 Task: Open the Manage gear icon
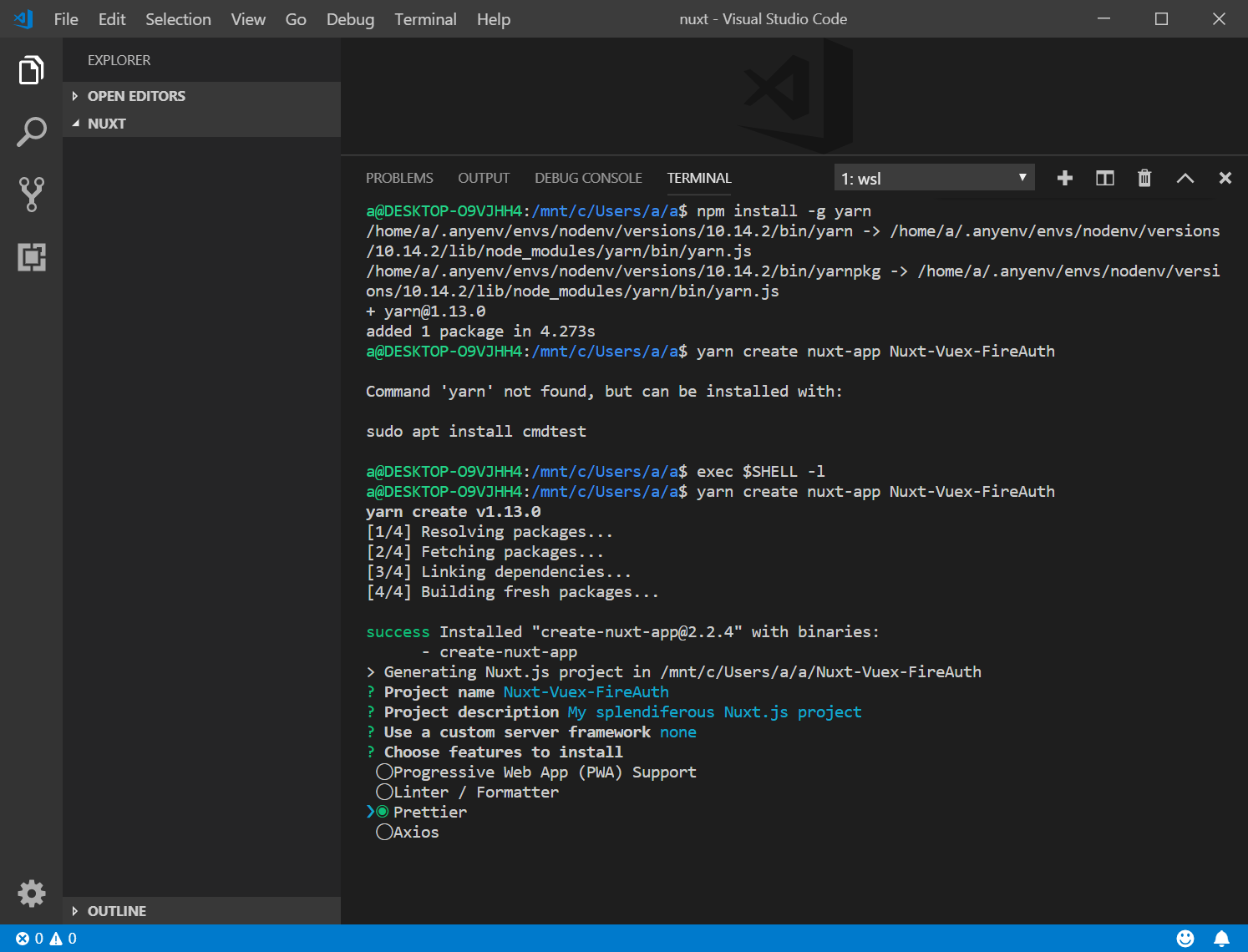pos(31,894)
